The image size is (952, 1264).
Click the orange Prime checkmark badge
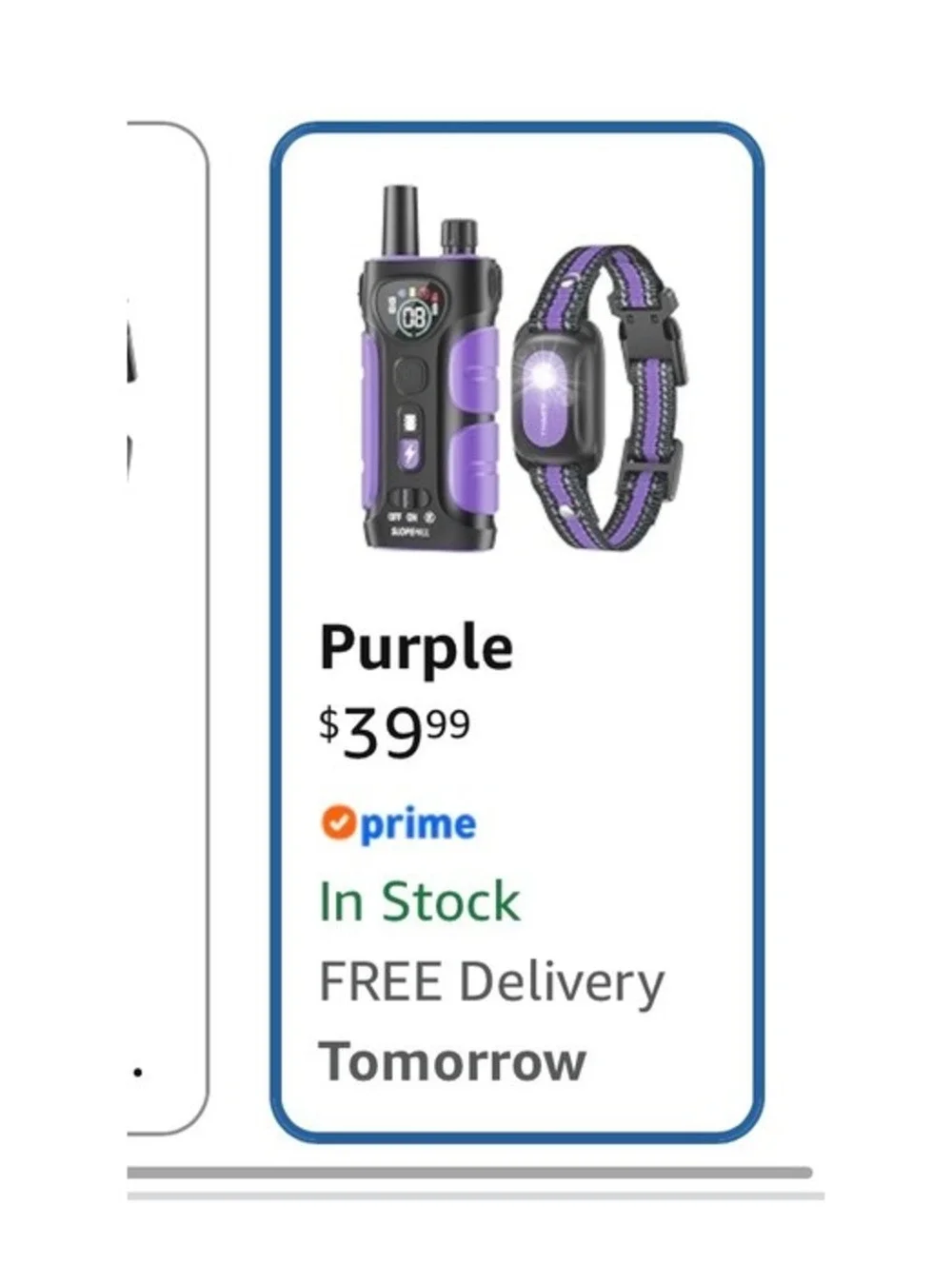[x=337, y=823]
